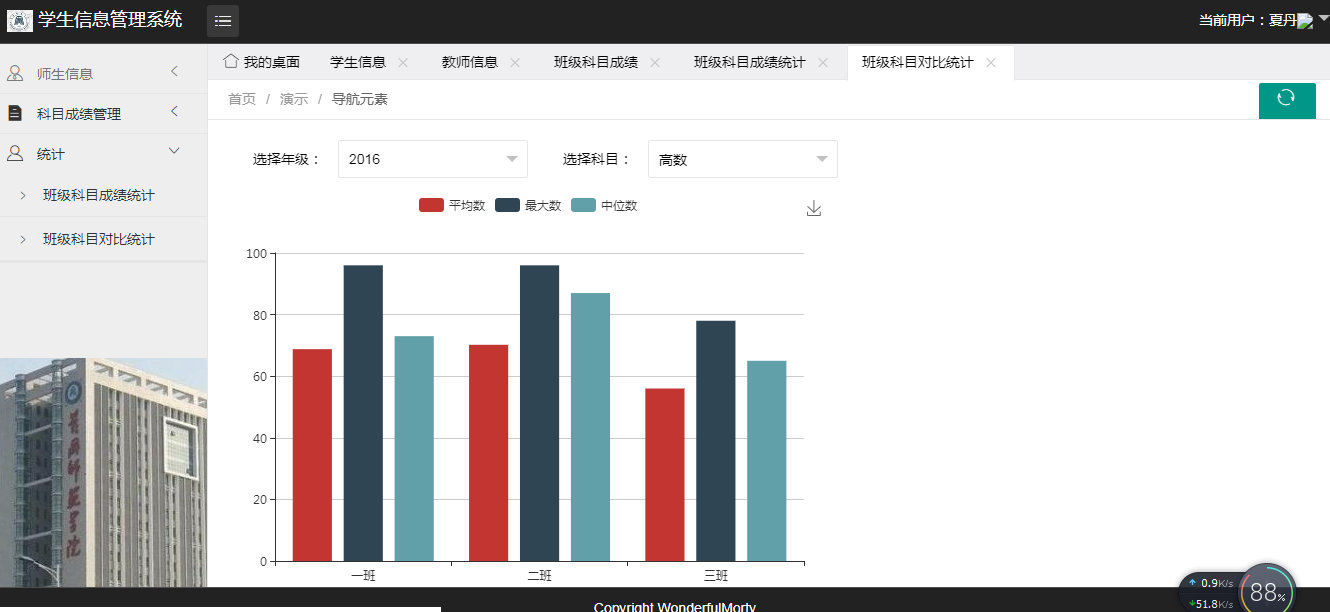1330x612 pixels.
Task: Open the 选择科目 dropdown showing 高数
Action: (x=743, y=159)
